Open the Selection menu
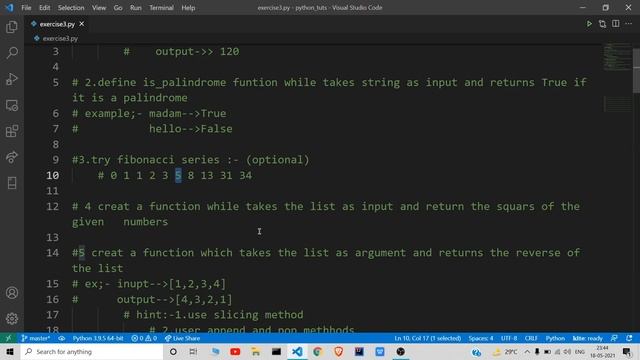 pyautogui.click(x=71, y=8)
